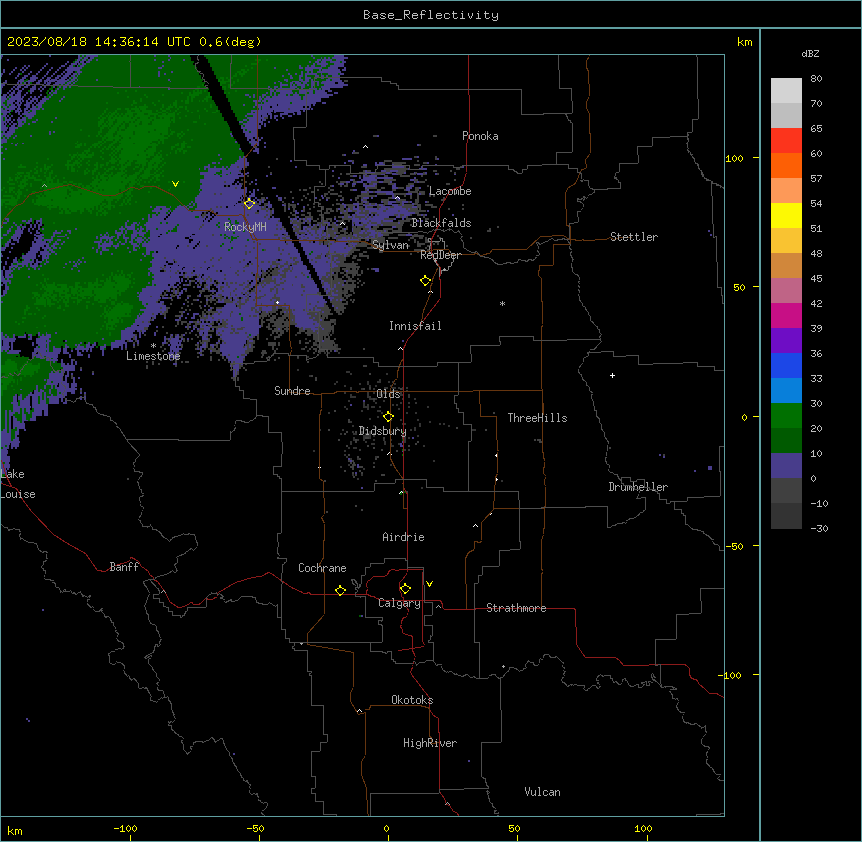Pick the blue 36 dBZ legend swatch

[786, 365]
